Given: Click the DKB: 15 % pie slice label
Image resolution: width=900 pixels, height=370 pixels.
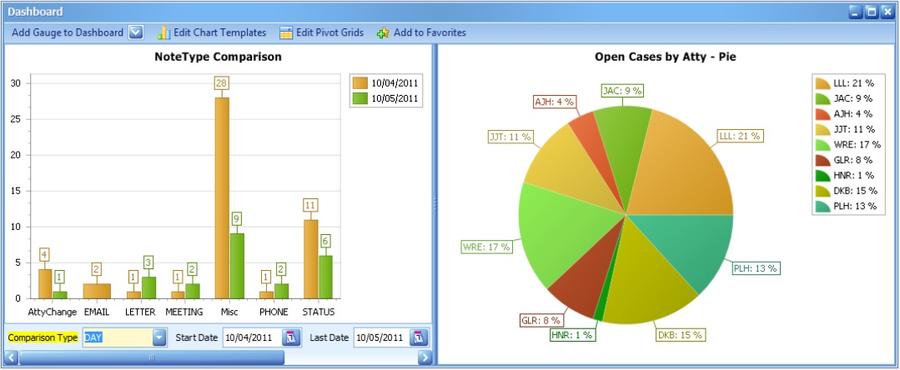Looking at the screenshot, I should 681,334.
